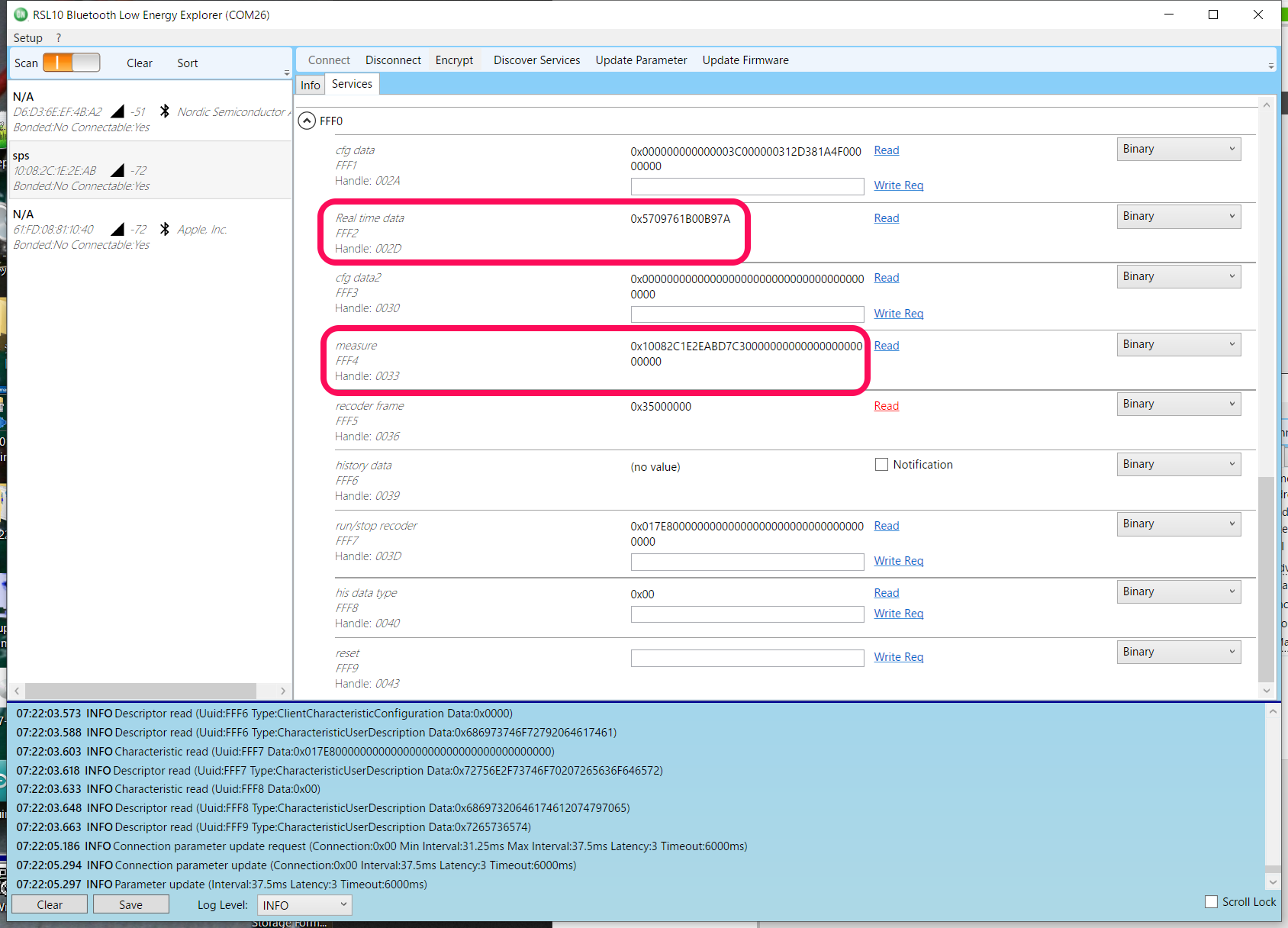Viewport: 1288px width, 928px height.
Task: Click the log Clear button
Action: coord(50,904)
